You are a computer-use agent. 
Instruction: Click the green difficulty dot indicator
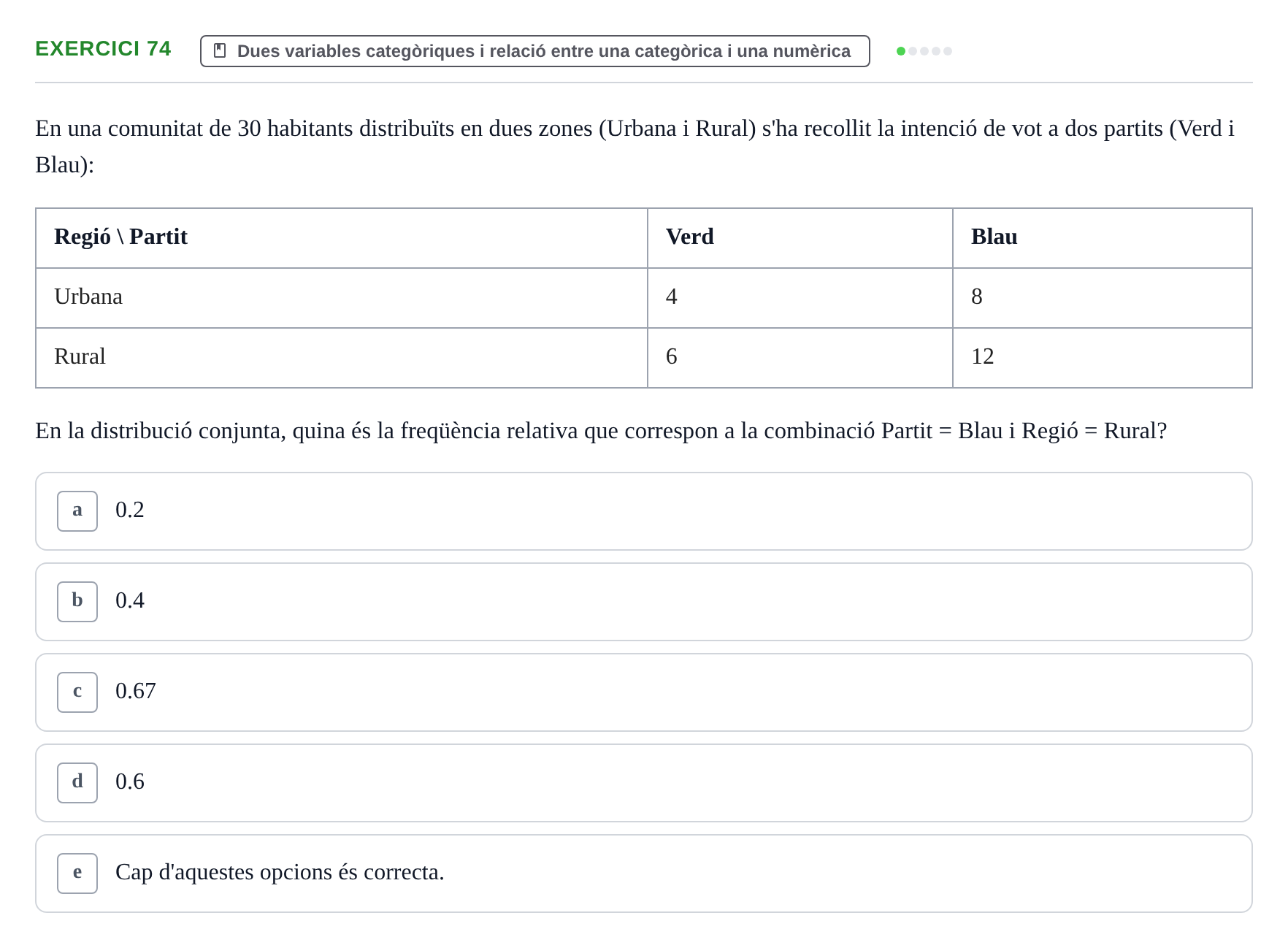coord(901,51)
